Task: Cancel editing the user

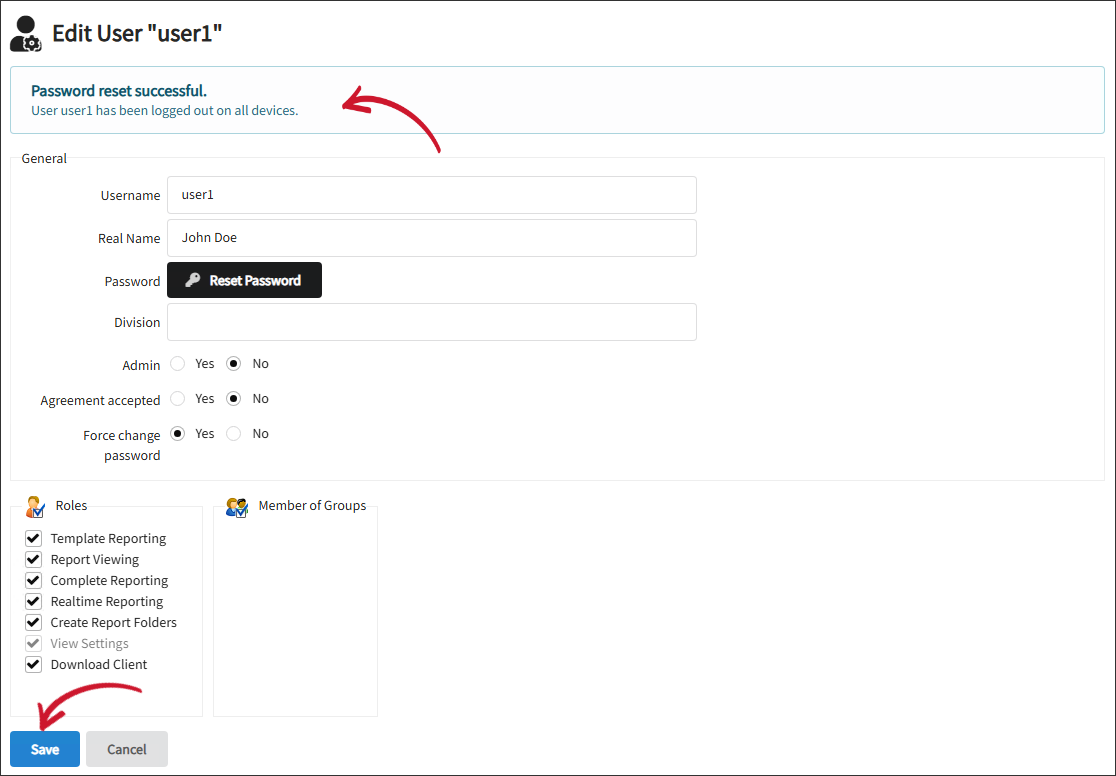Action: click(127, 749)
